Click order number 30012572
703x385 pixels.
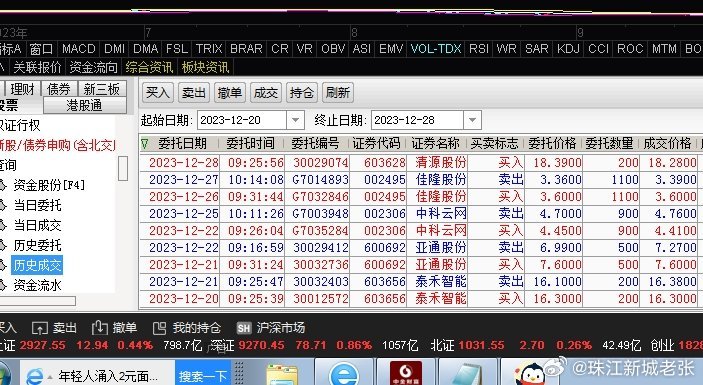tap(321, 298)
